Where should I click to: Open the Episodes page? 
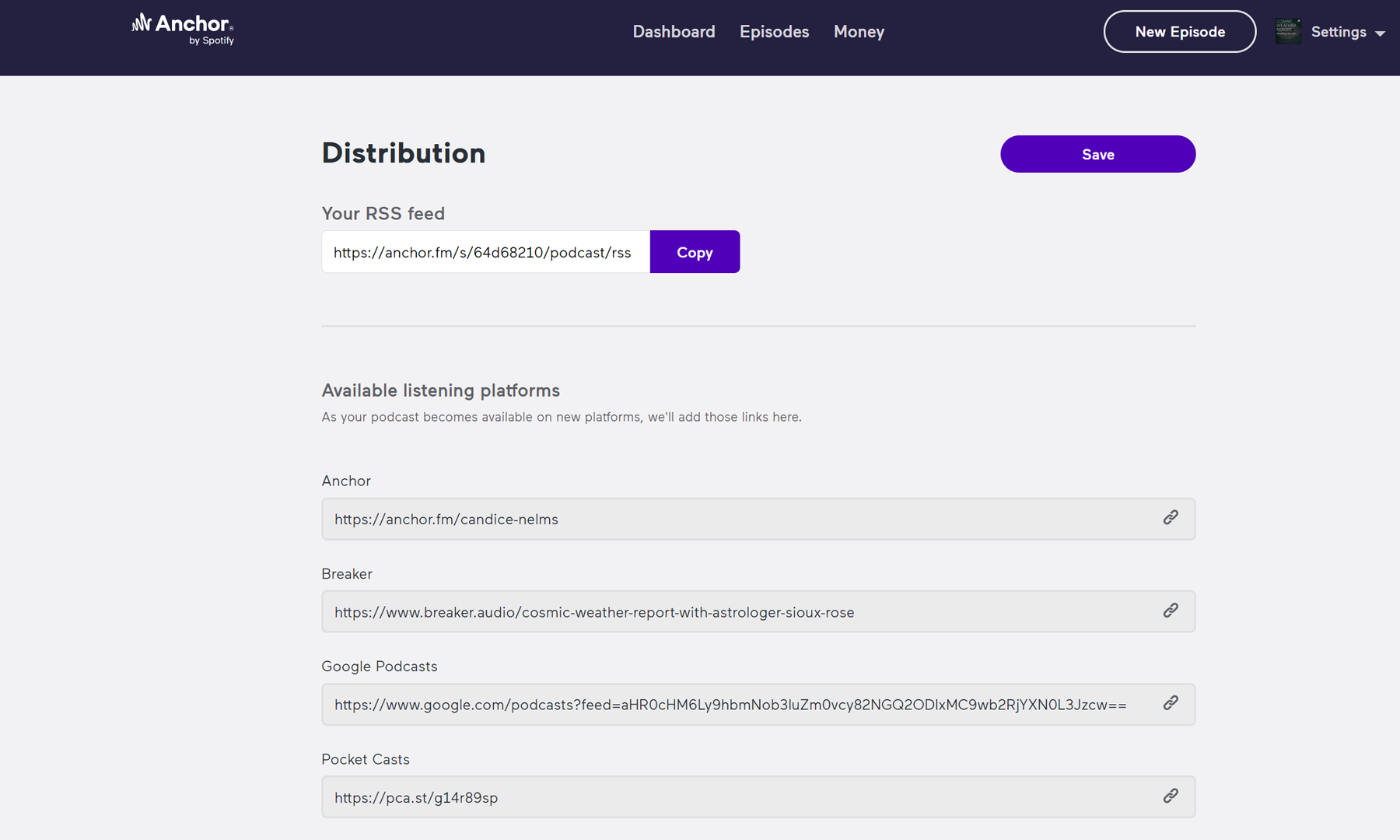774,32
